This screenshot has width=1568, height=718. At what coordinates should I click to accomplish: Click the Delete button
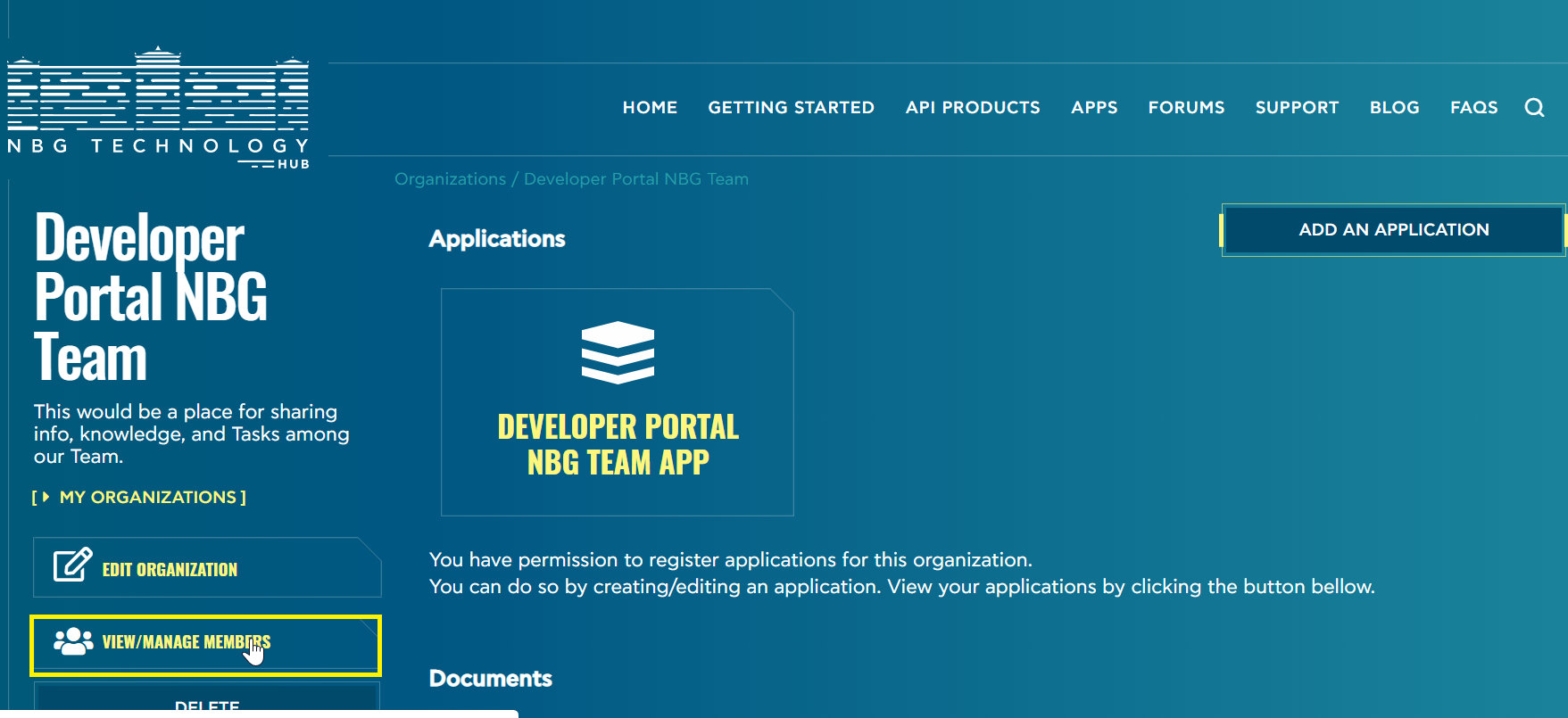(x=207, y=702)
